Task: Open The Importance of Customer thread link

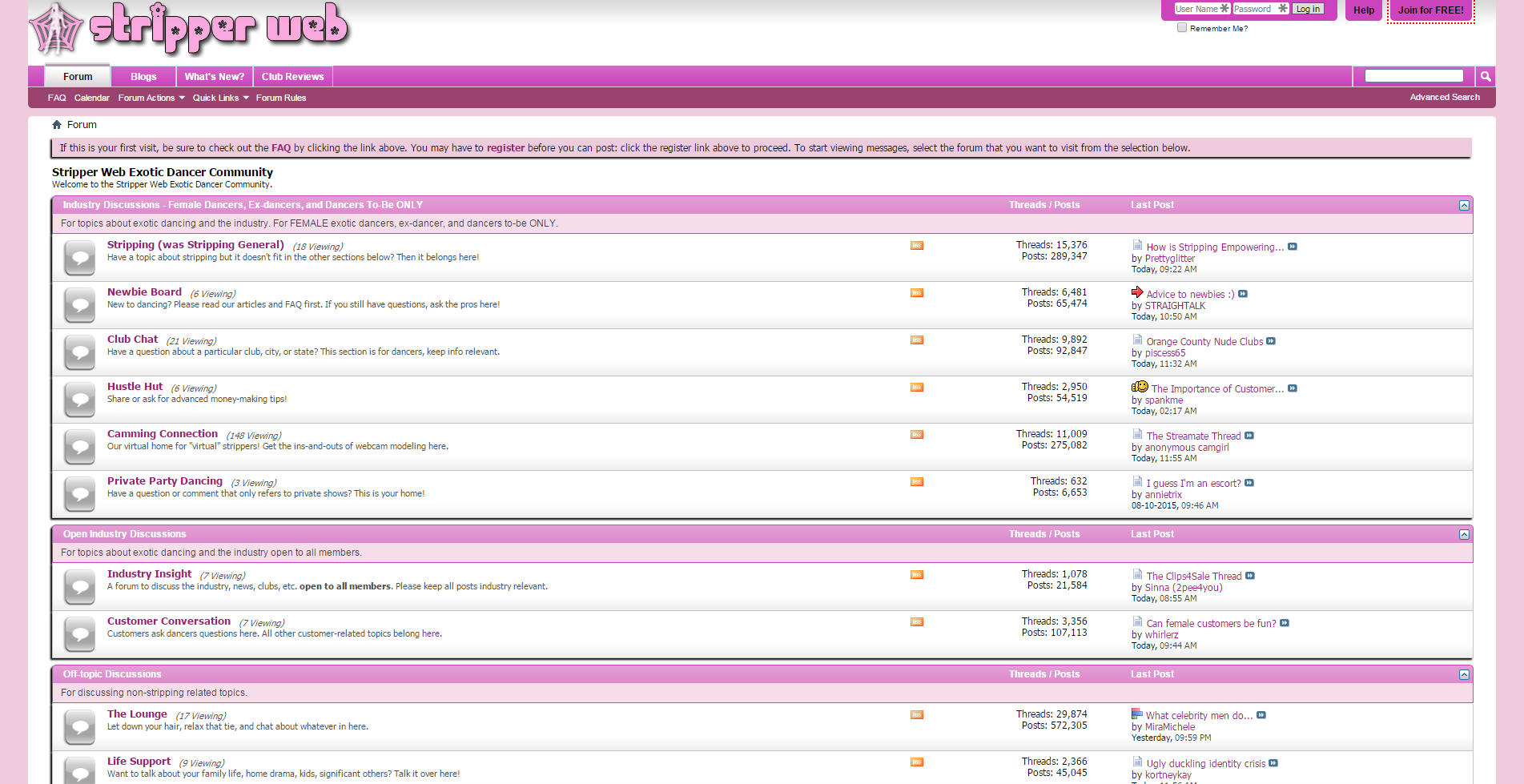Action: click(1217, 388)
